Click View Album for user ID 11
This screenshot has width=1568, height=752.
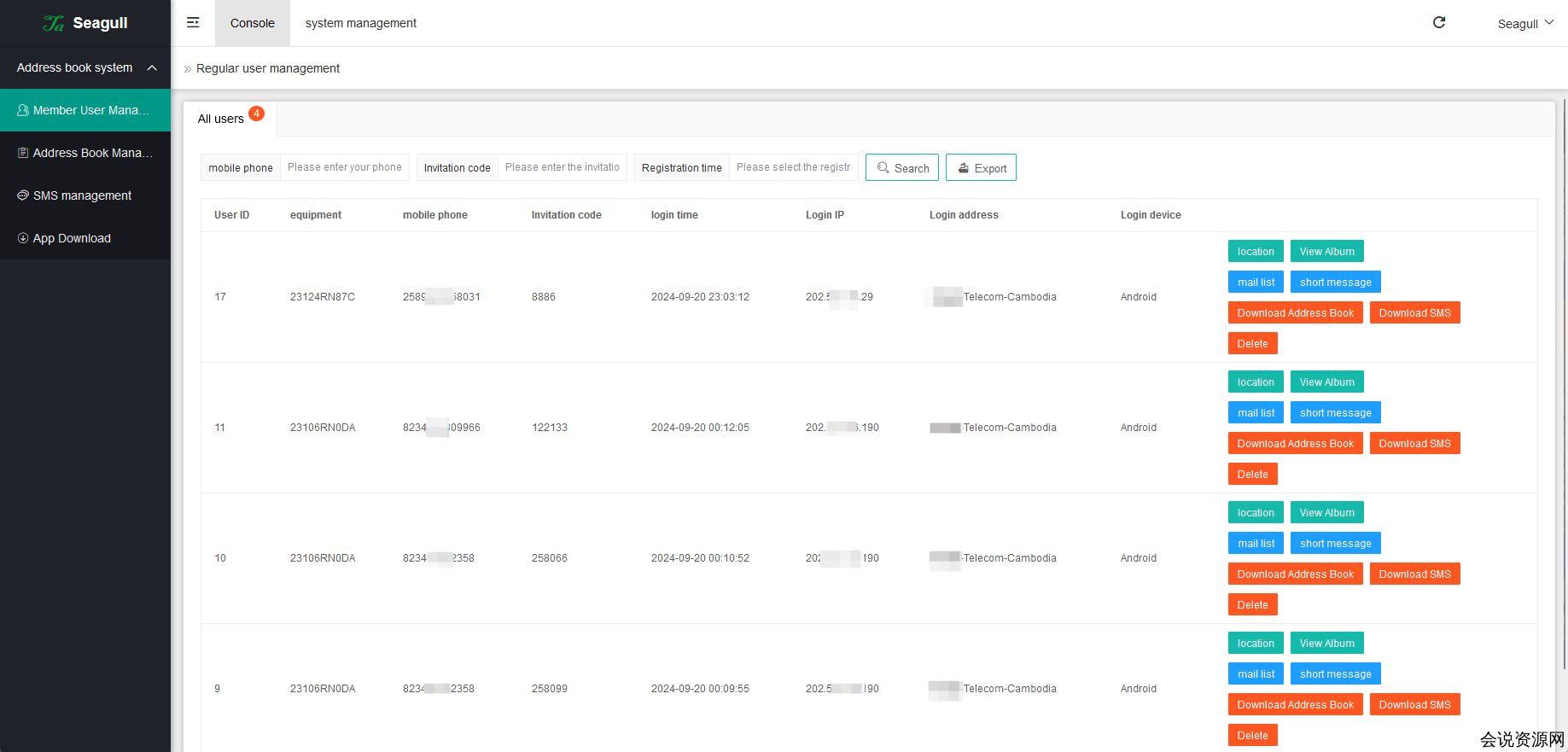click(1327, 382)
